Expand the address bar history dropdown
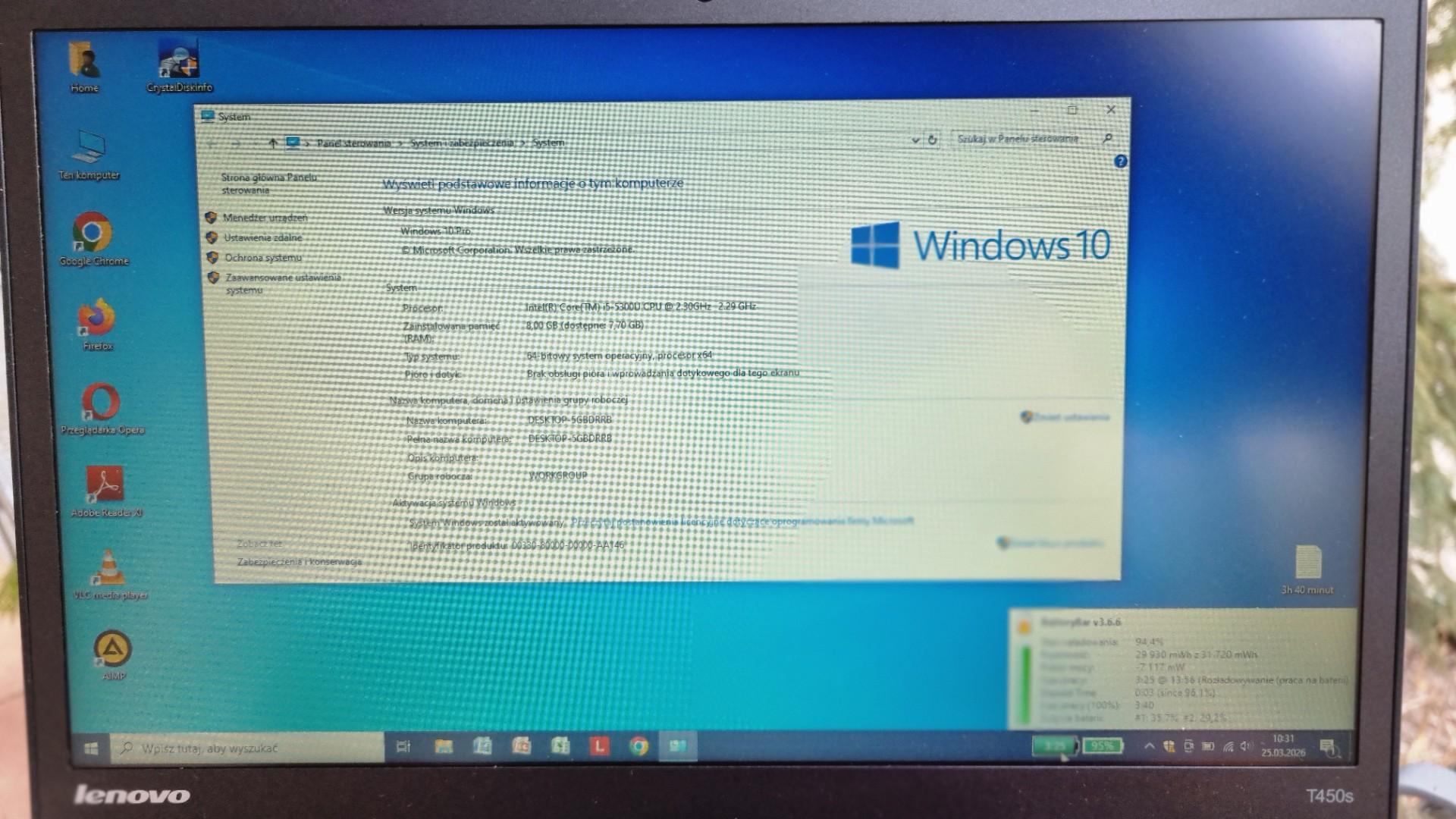1456x819 pixels. pos(915,140)
